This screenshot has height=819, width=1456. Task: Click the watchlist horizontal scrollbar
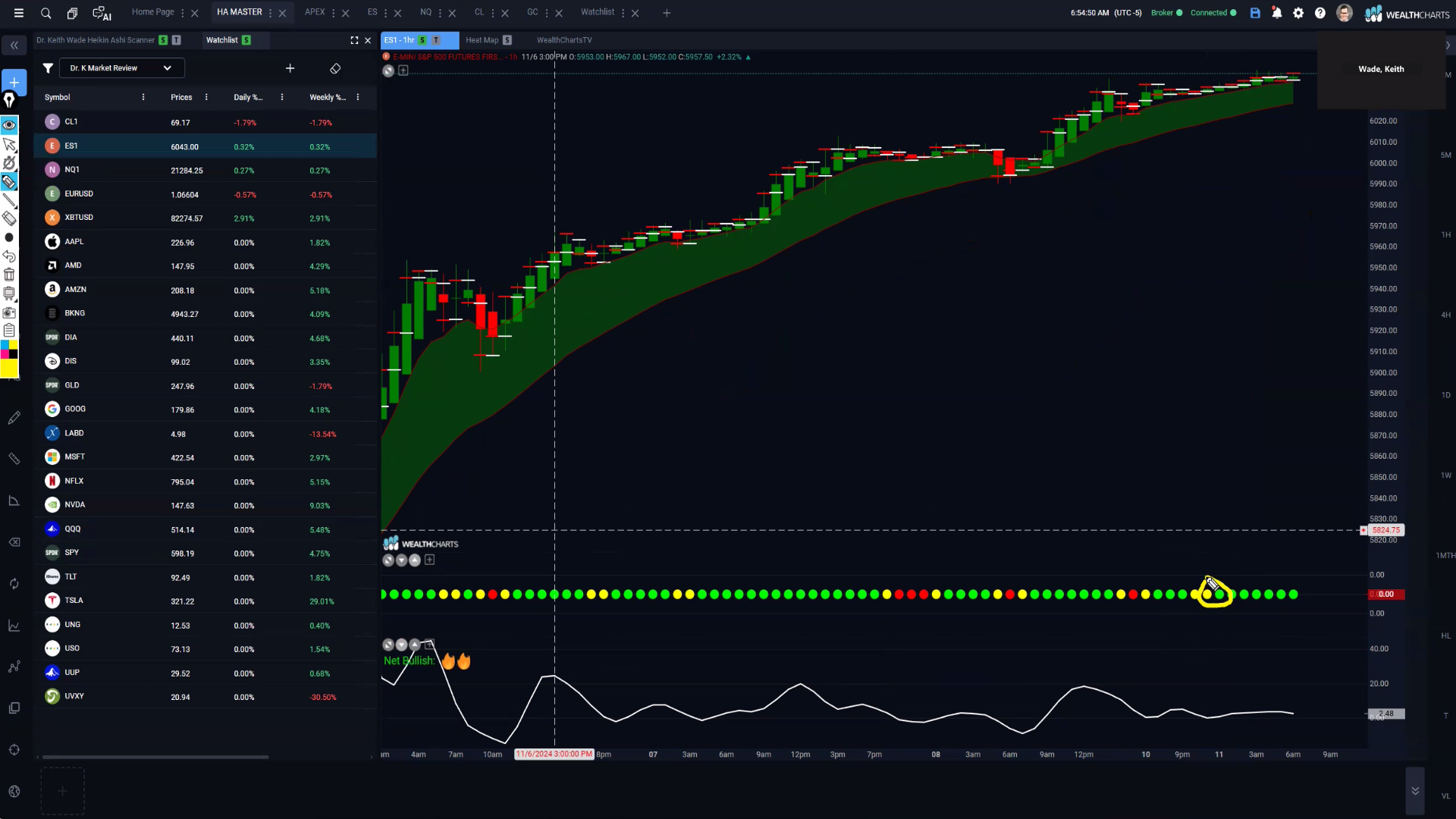point(155,757)
